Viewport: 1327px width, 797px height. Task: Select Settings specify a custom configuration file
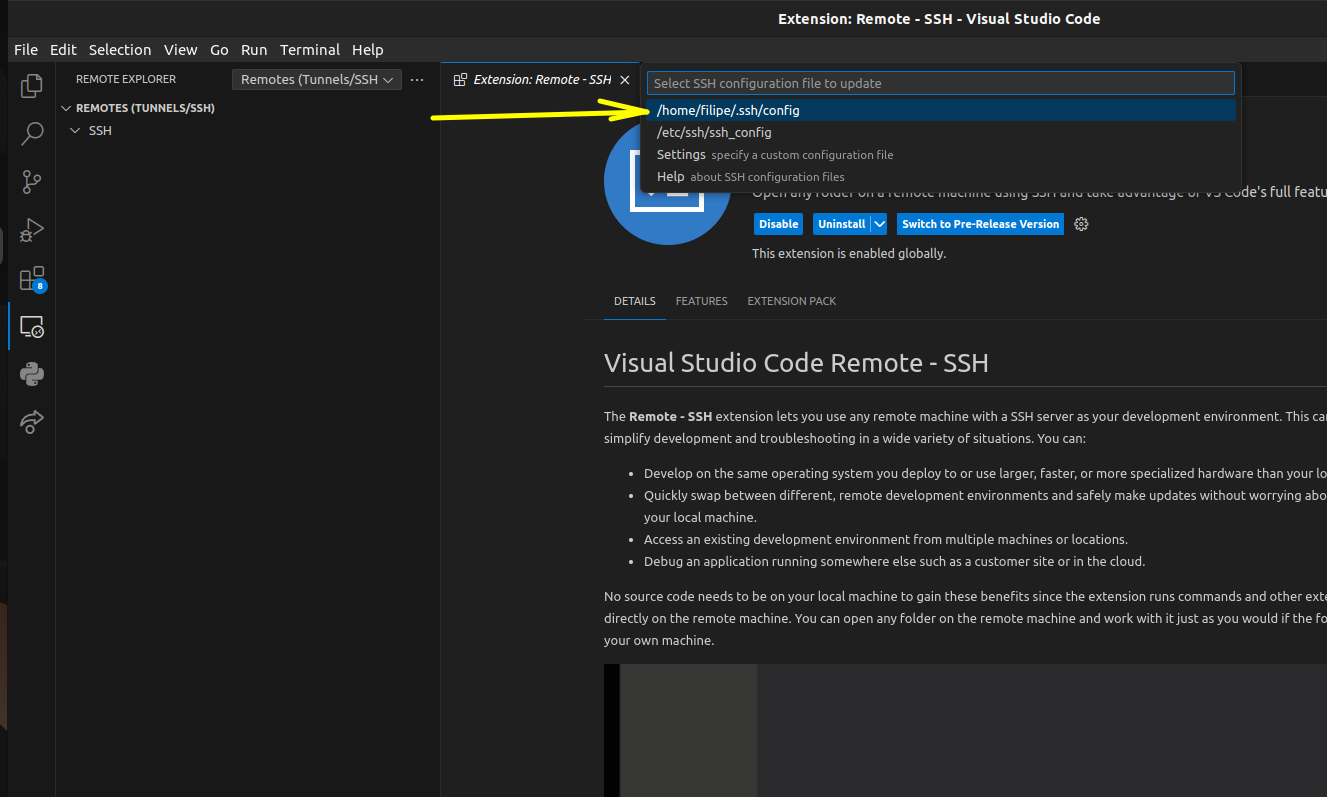[941, 154]
